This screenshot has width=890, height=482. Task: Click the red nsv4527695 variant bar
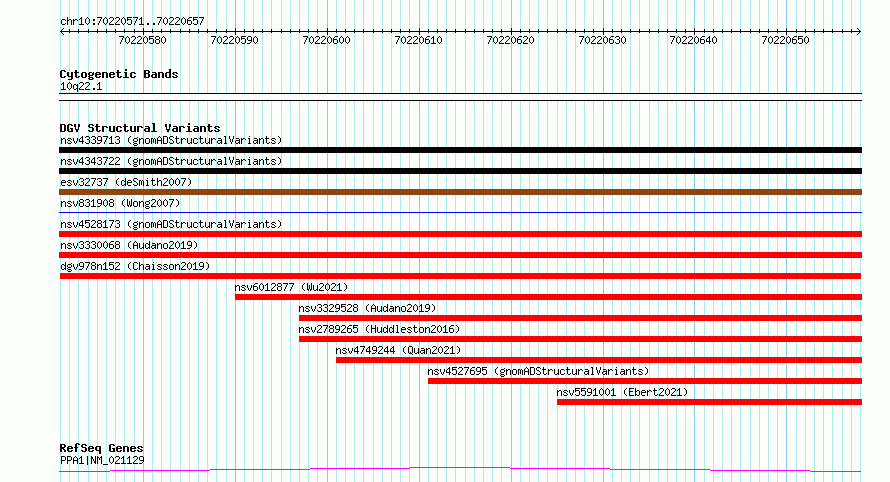[x=645, y=381]
